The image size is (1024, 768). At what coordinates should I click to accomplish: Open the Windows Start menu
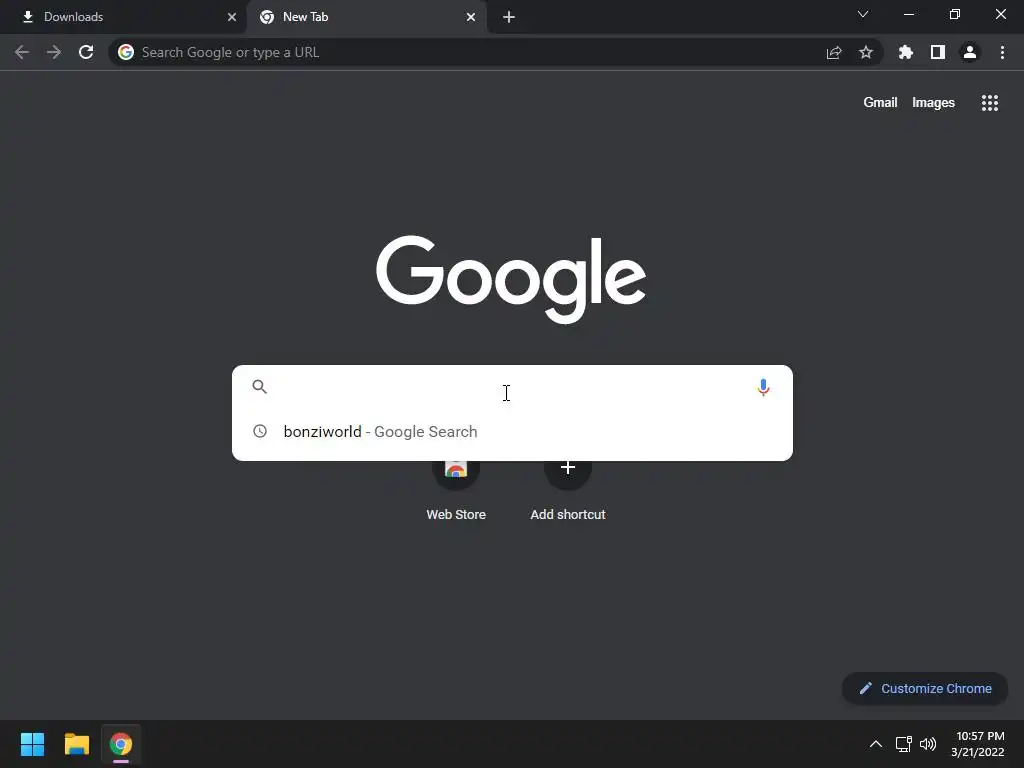click(x=32, y=744)
